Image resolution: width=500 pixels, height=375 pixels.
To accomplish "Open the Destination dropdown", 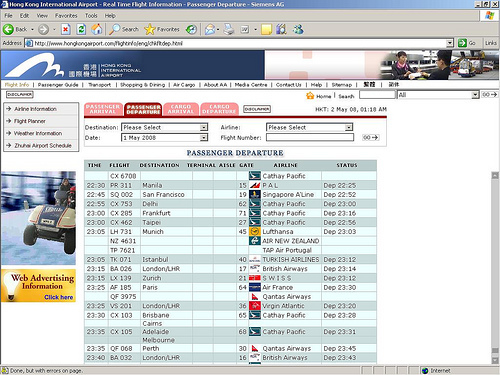I will (x=164, y=127).
